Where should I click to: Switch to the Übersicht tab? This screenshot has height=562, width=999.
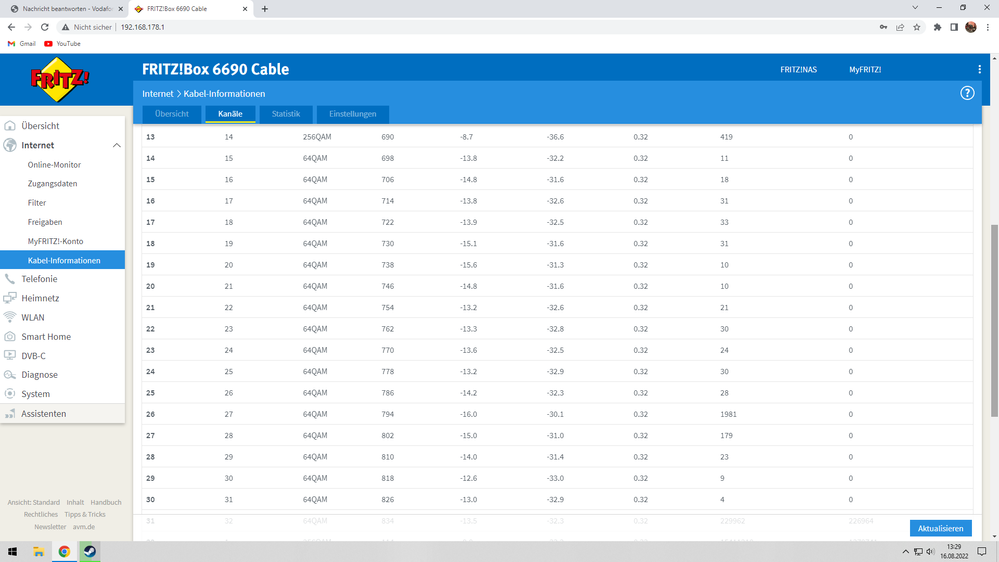pos(171,114)
